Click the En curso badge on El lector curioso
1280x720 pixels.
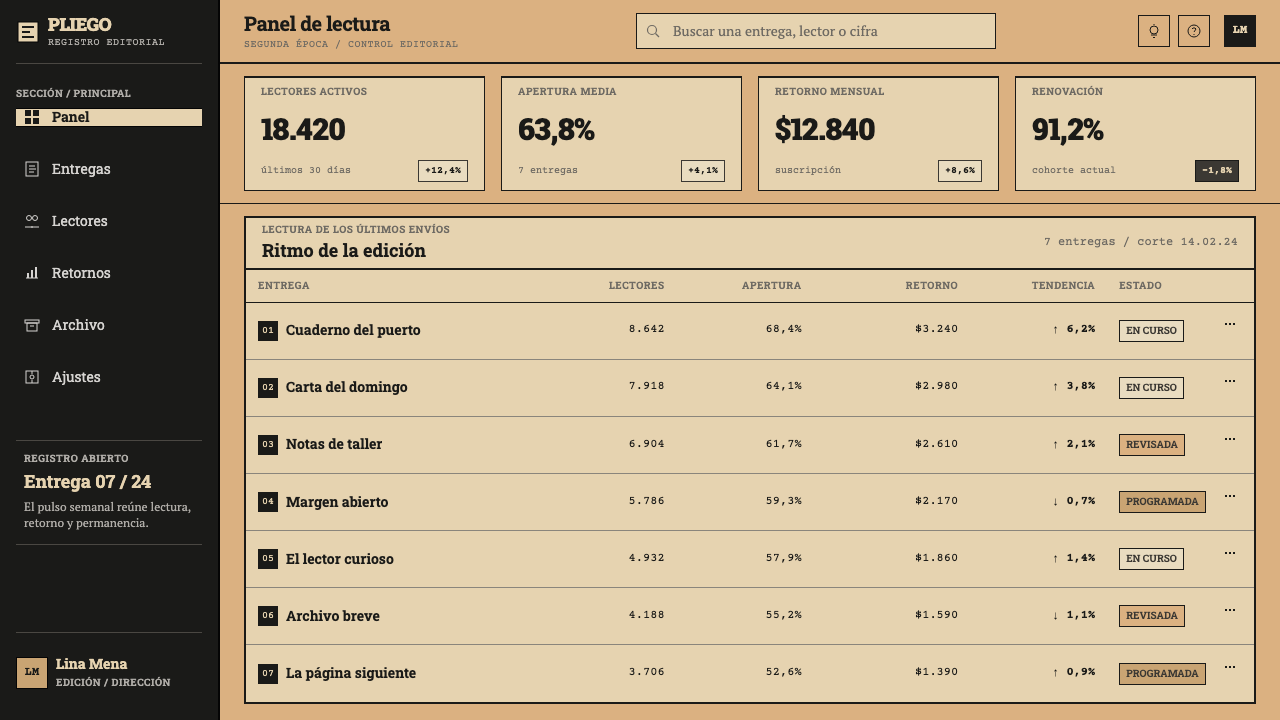tap(1151, 559)
